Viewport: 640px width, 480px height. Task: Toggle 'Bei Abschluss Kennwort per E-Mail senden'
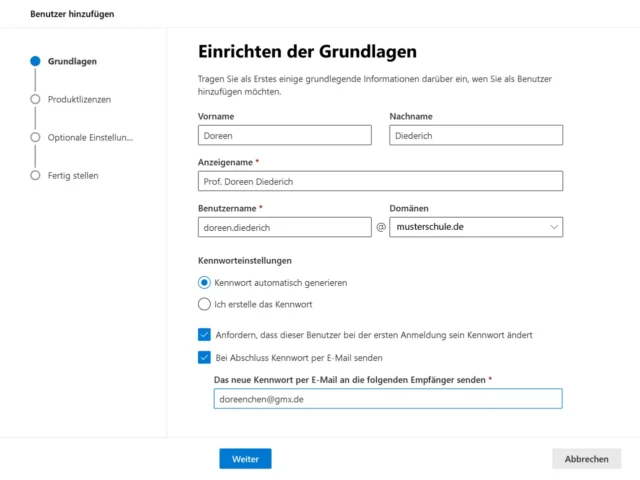click(x=205, y=357)
